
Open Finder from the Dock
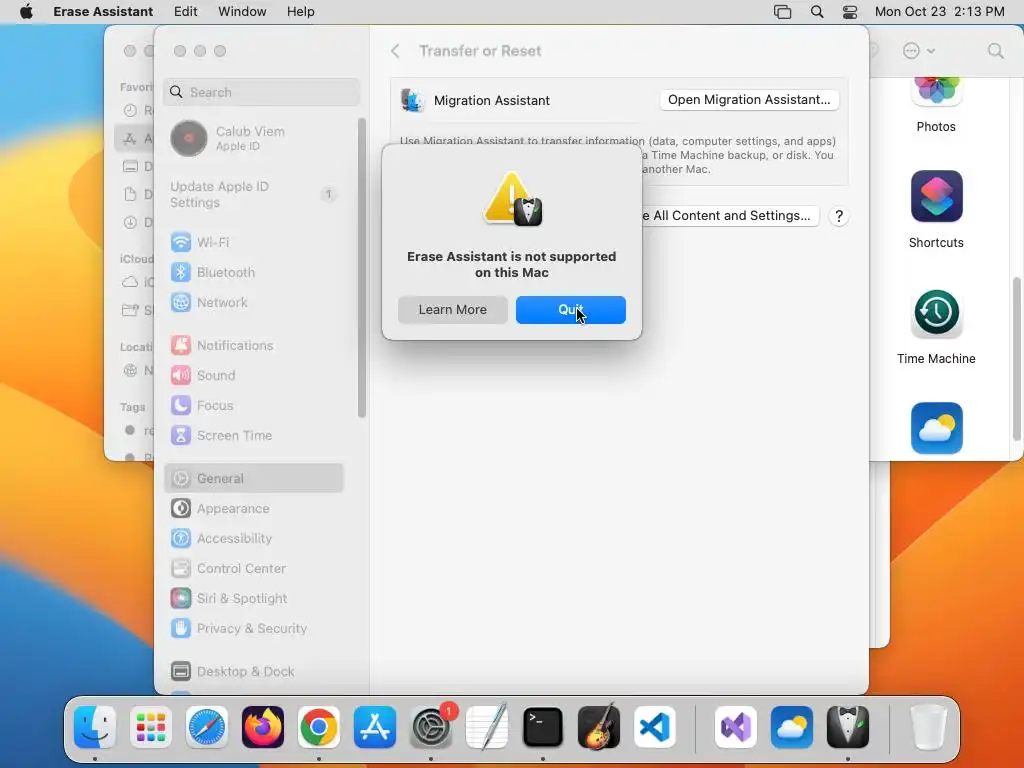pyautogui.click(x=95, y=727)
